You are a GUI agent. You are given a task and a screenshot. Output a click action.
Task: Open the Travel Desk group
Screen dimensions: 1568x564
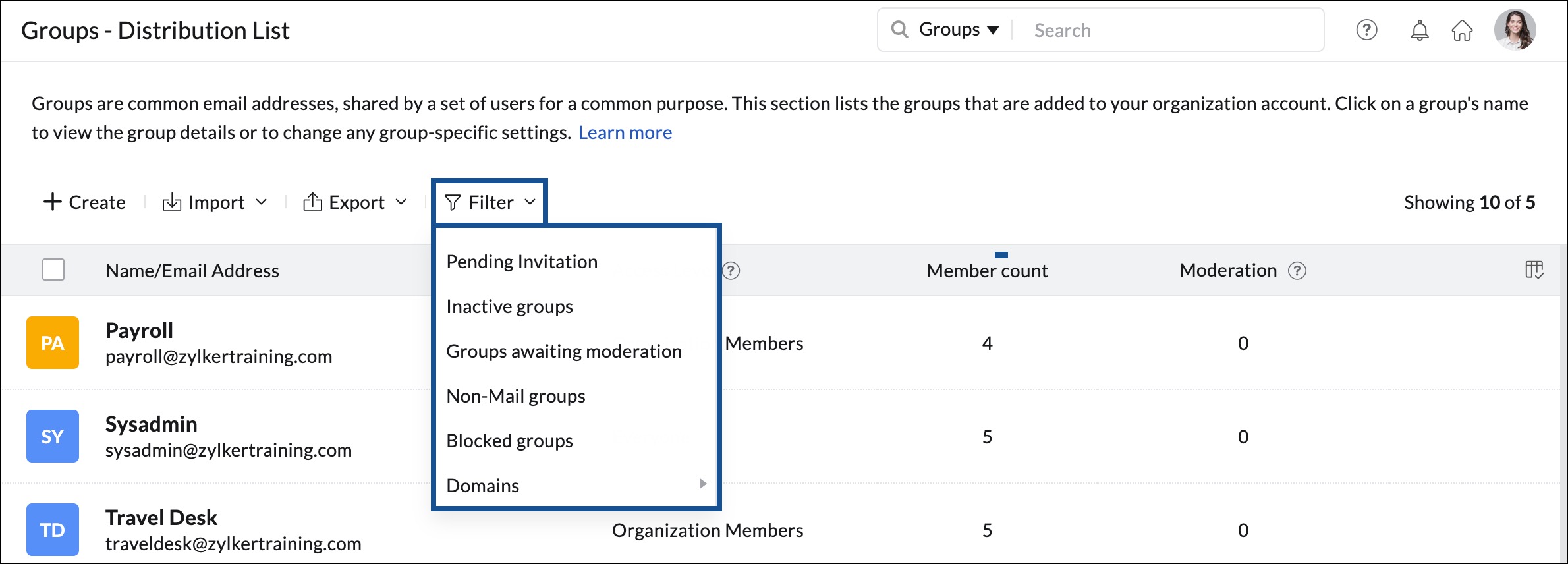click(x=161, y=517)
